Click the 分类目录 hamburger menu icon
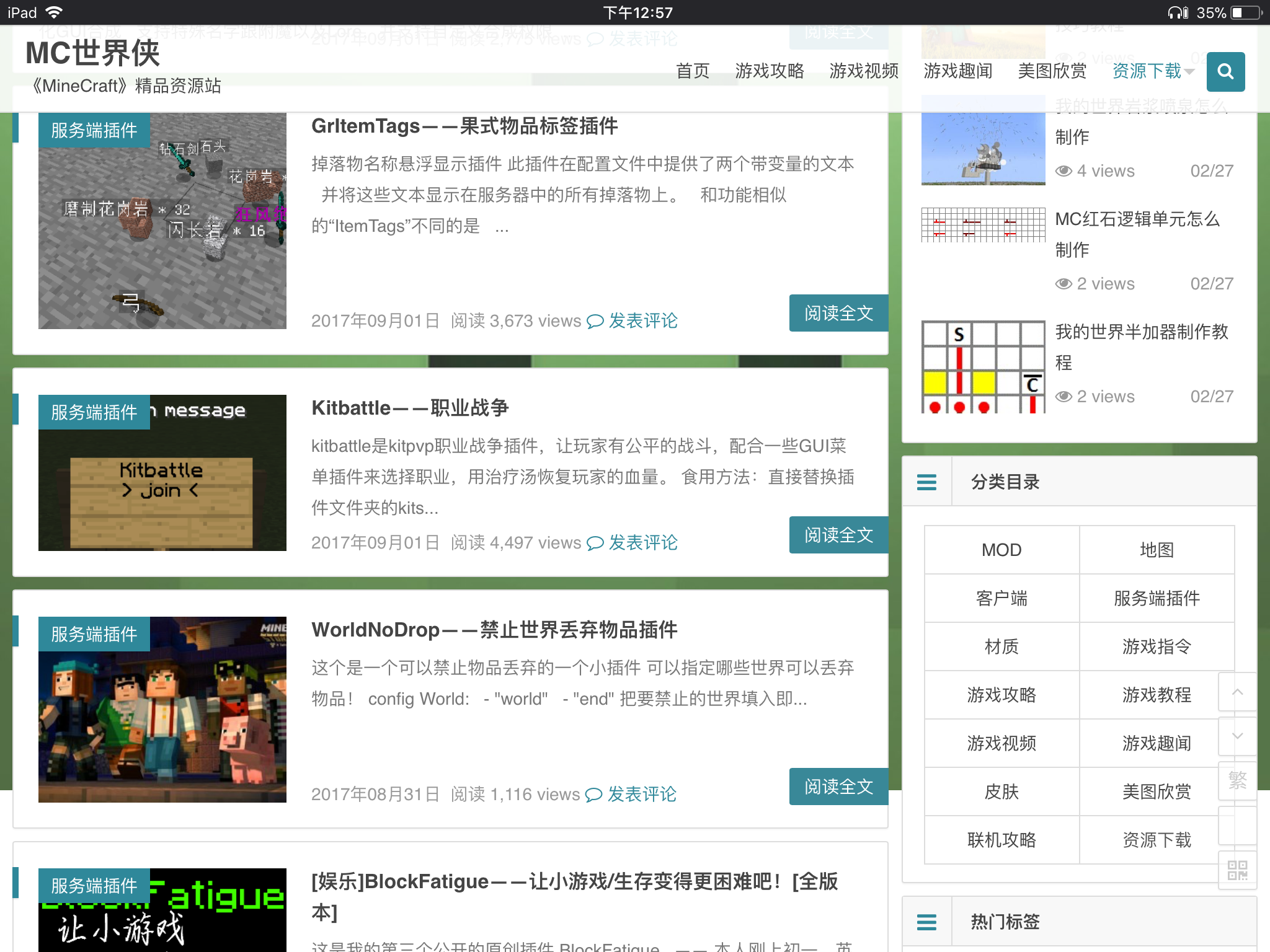 pos(926,482)
